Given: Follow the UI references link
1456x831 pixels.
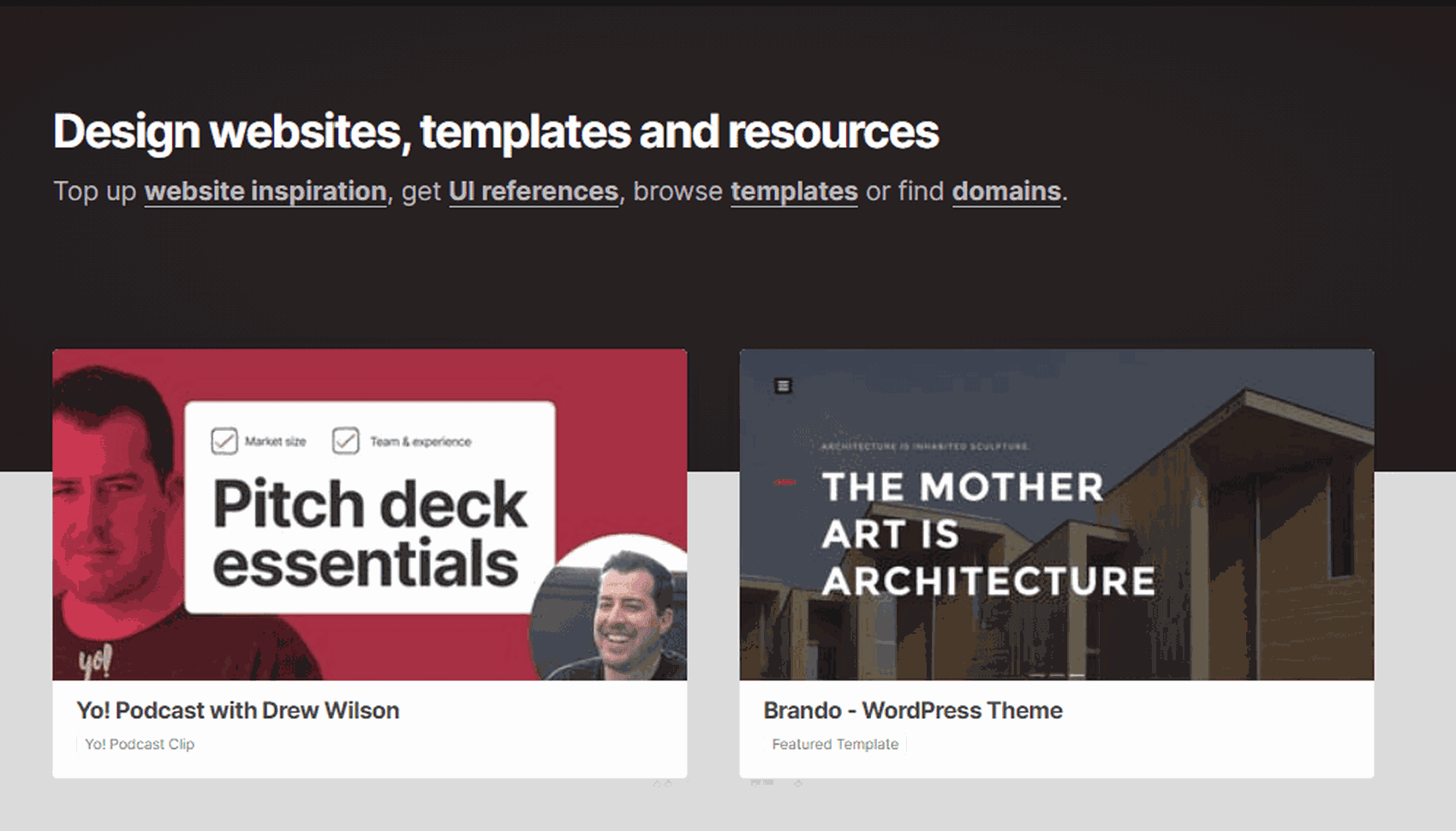Looking at the screenshot, I should click(534, 191).
